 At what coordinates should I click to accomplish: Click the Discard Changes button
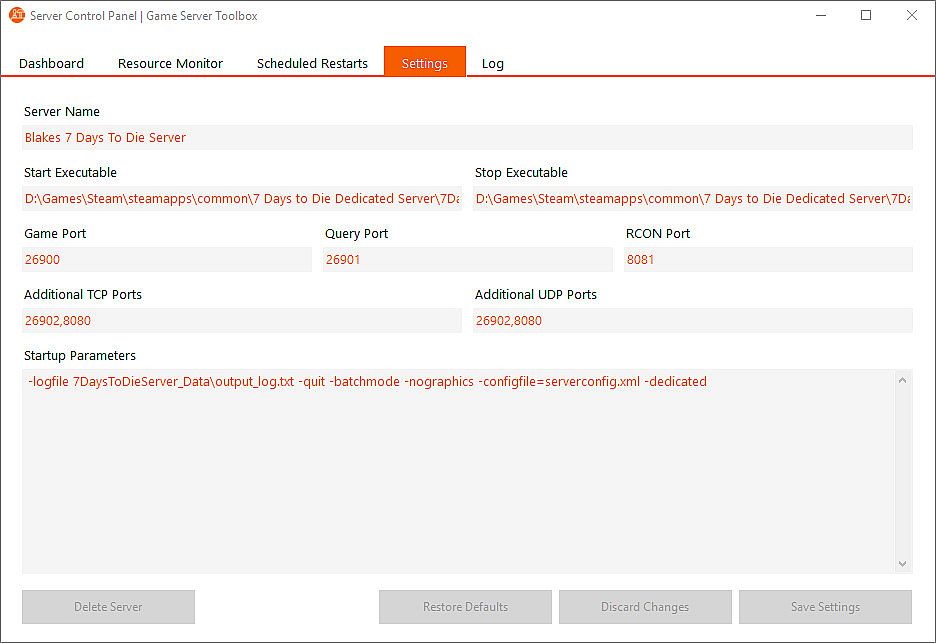tap(645, 607)
